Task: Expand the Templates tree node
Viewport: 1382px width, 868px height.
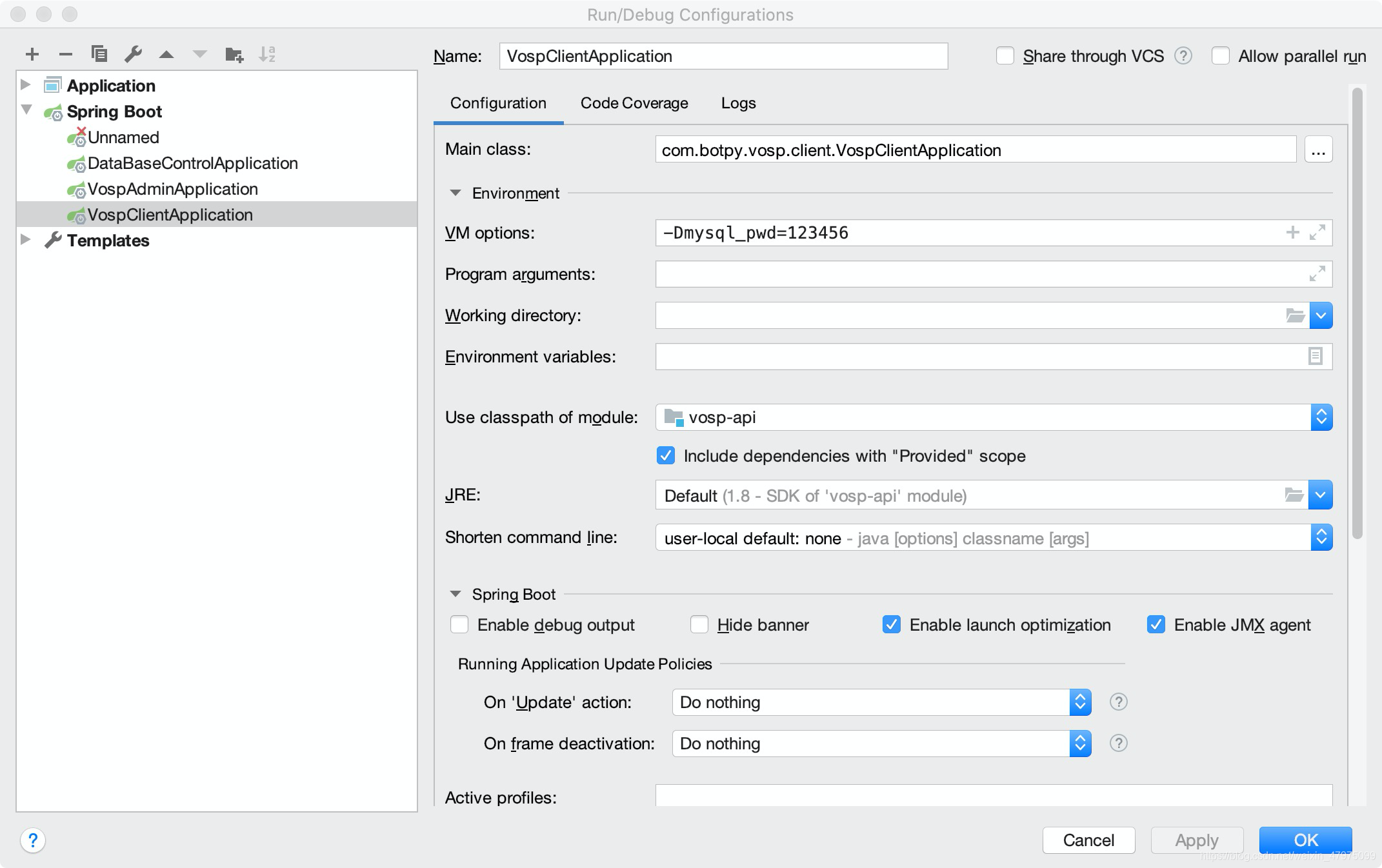Action: coord(26,240)
